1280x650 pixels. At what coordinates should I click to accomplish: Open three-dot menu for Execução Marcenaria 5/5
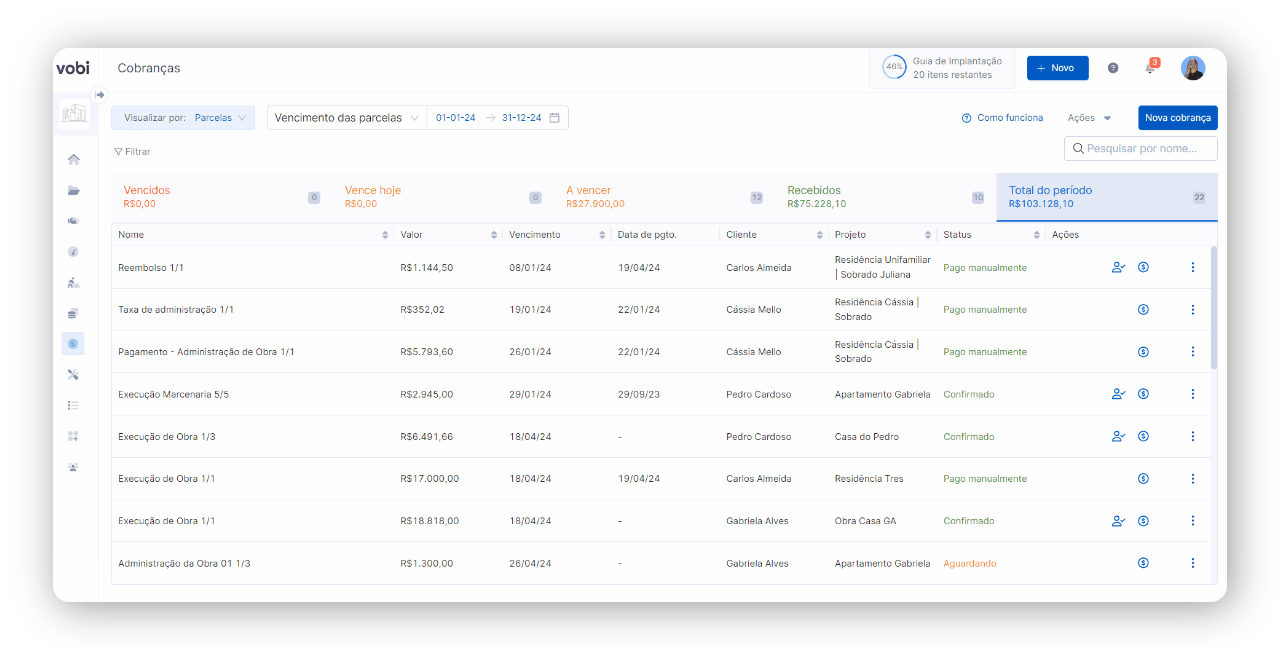[x=1193, y=394]
